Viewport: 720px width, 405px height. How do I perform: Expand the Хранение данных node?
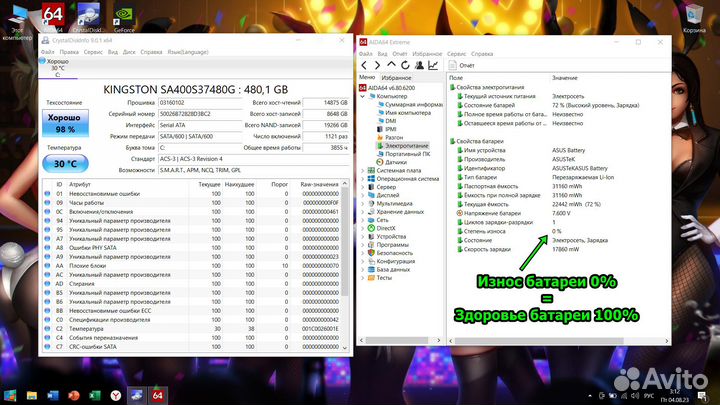click(362, 212)
